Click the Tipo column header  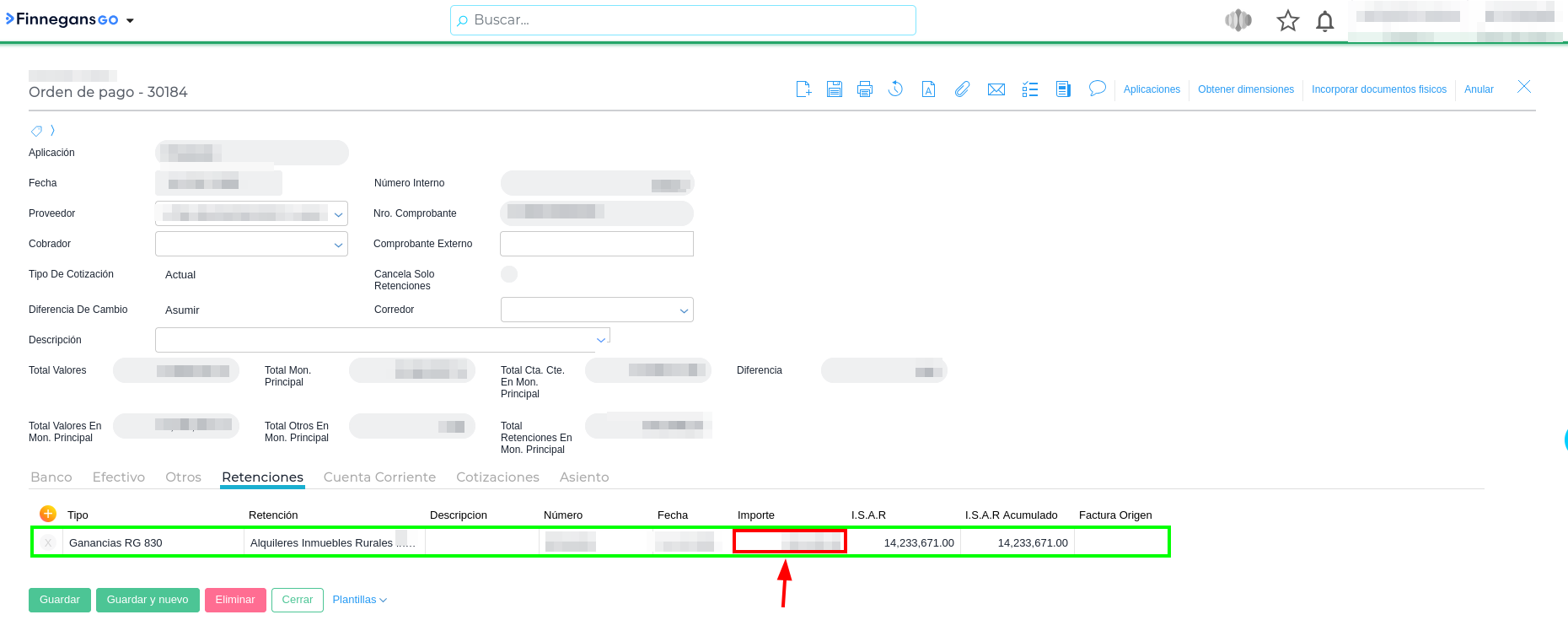[x=78, y=515]
